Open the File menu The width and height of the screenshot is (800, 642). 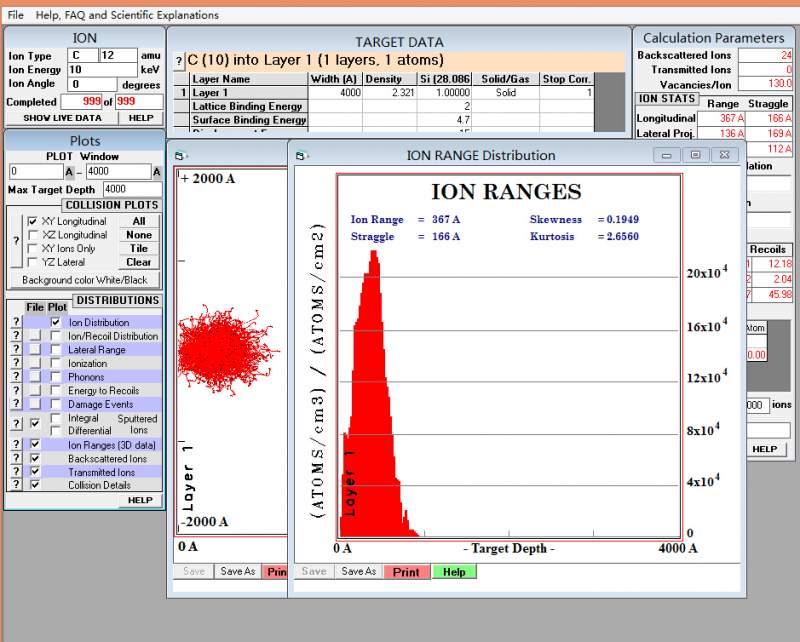pos(15,15)
